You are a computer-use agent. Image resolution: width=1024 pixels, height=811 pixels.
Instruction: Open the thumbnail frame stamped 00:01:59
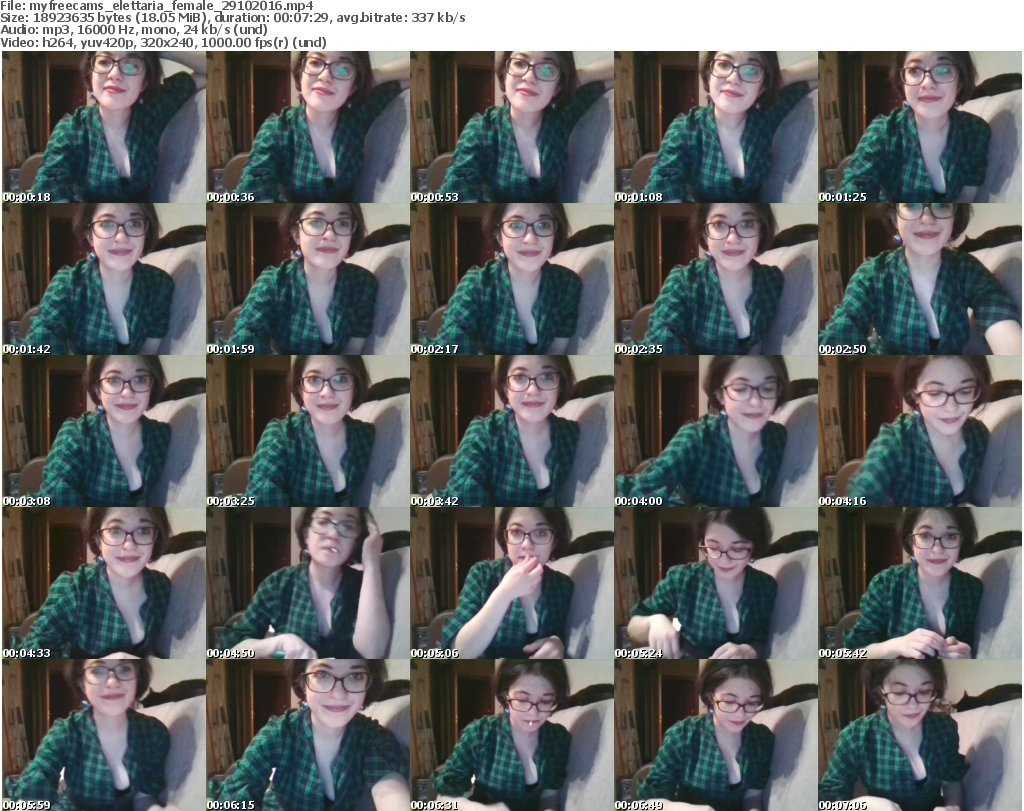point(308,279)
